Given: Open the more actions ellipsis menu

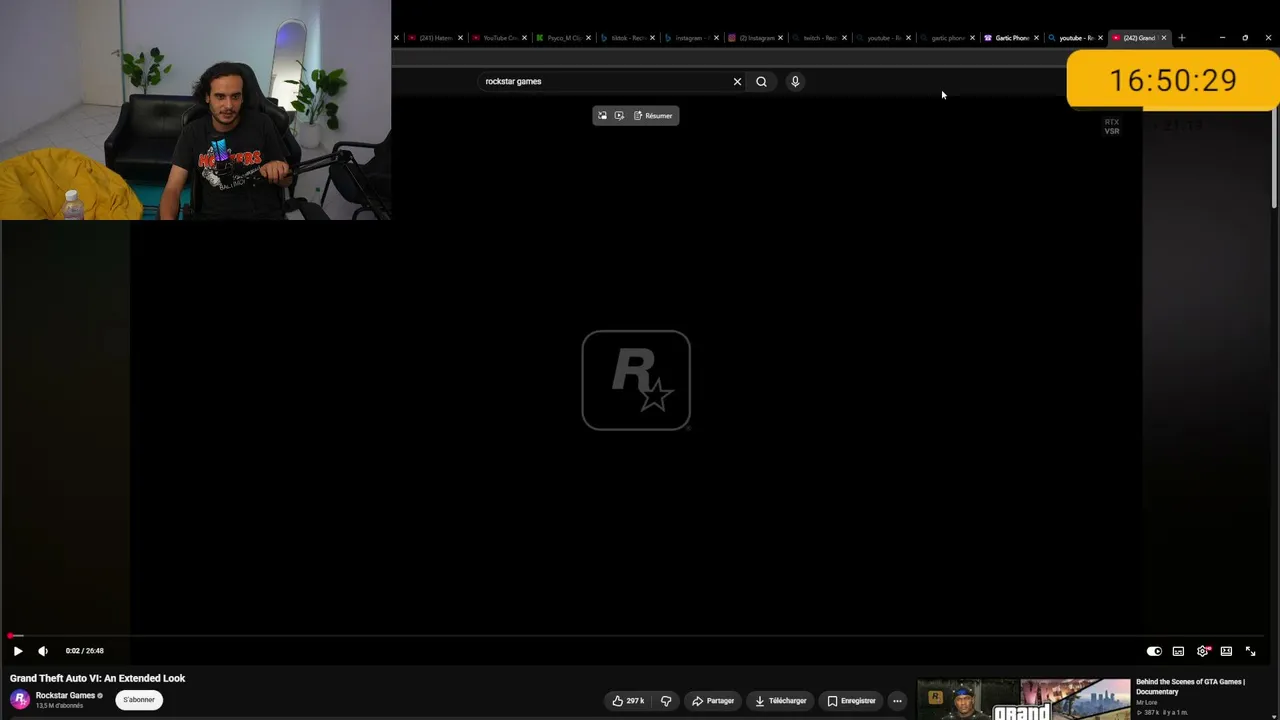Looking at the screenshot, I should click(x=897, y=701).
